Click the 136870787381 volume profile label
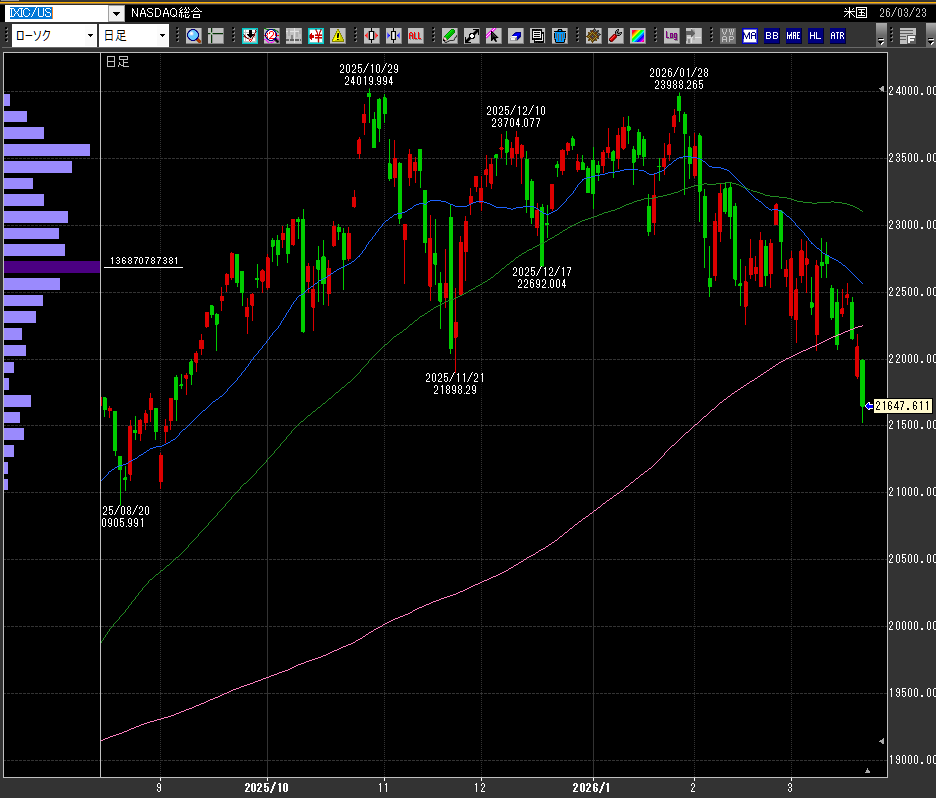Viewport: 936px width, 798px height. tap(144, 261)
